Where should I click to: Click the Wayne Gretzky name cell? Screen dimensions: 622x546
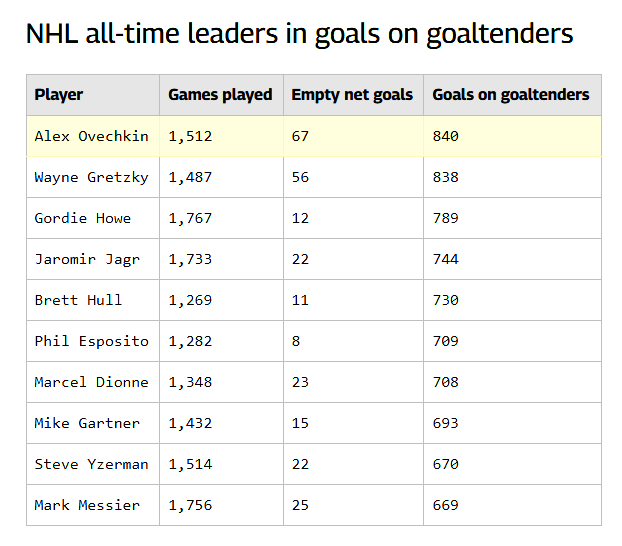click(91, 177)
